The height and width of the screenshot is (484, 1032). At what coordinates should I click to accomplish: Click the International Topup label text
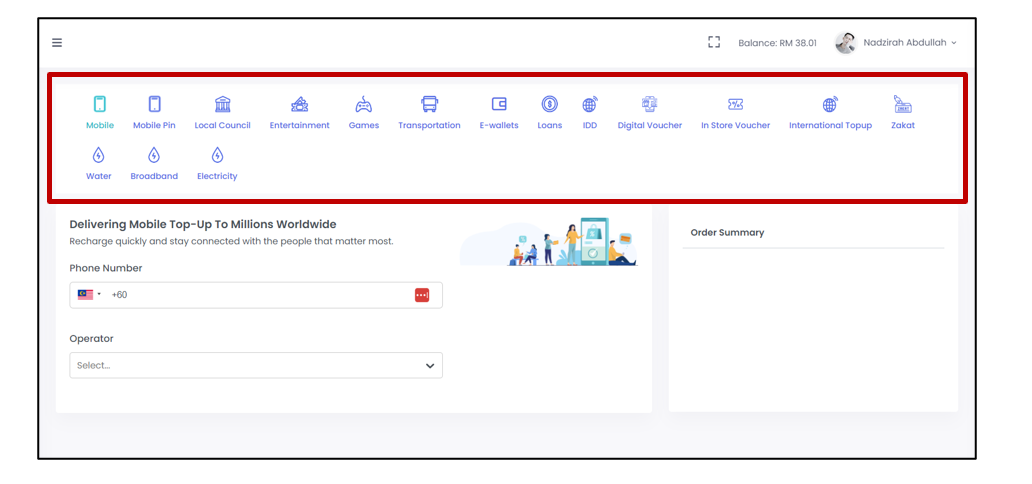tap(831, 125)
